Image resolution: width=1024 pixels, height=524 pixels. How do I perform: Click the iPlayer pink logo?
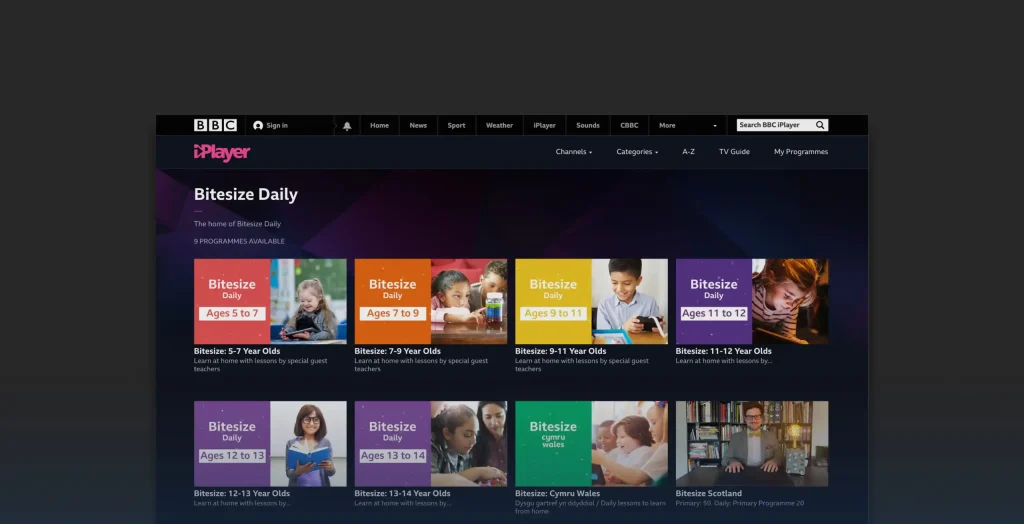coord(222,152)
